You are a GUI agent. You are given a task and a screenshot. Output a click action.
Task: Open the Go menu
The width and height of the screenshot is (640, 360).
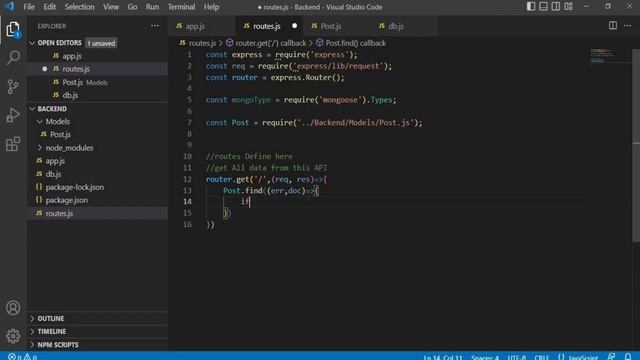coord(132,7)
